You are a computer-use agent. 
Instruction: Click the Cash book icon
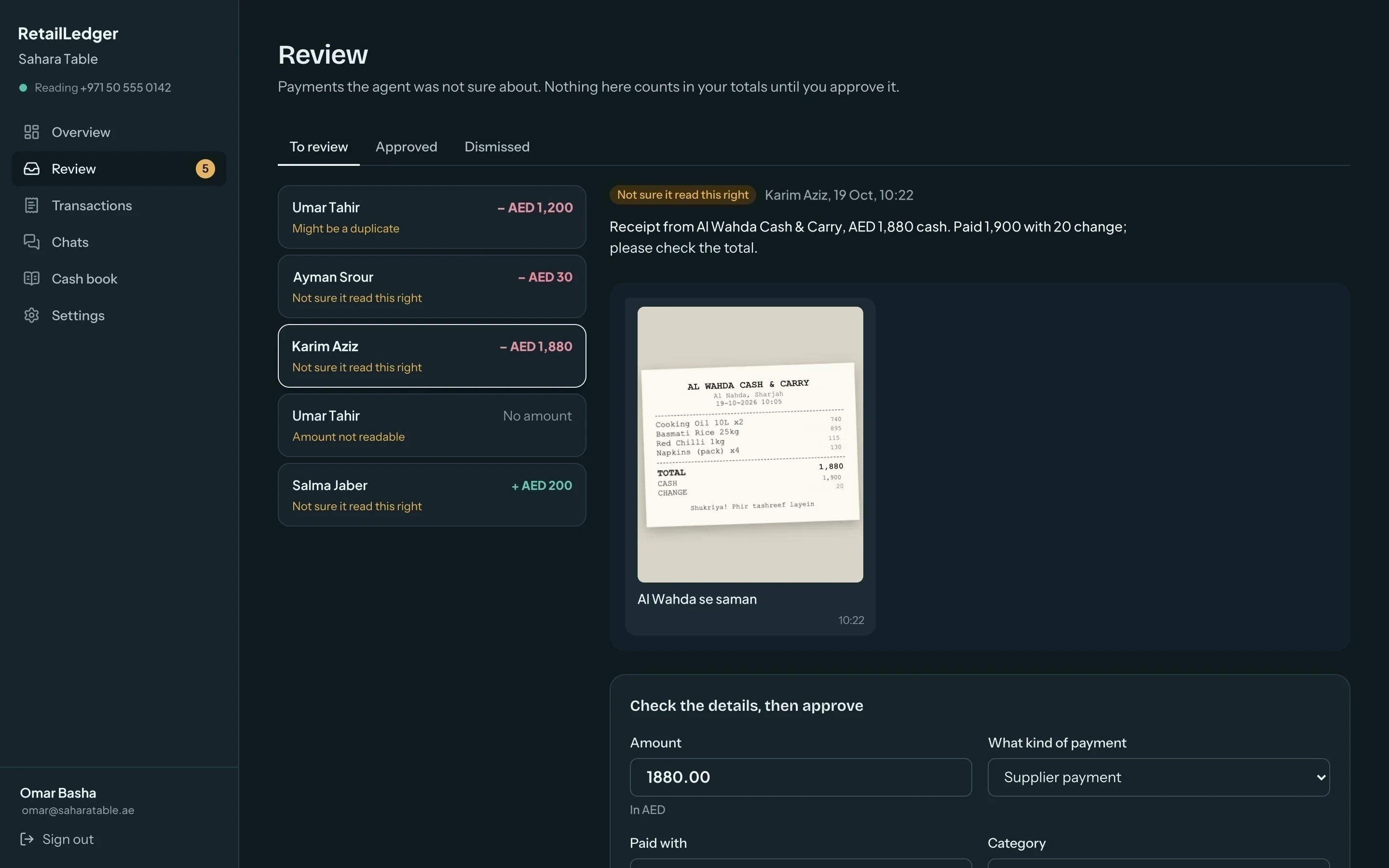point(31,278)
